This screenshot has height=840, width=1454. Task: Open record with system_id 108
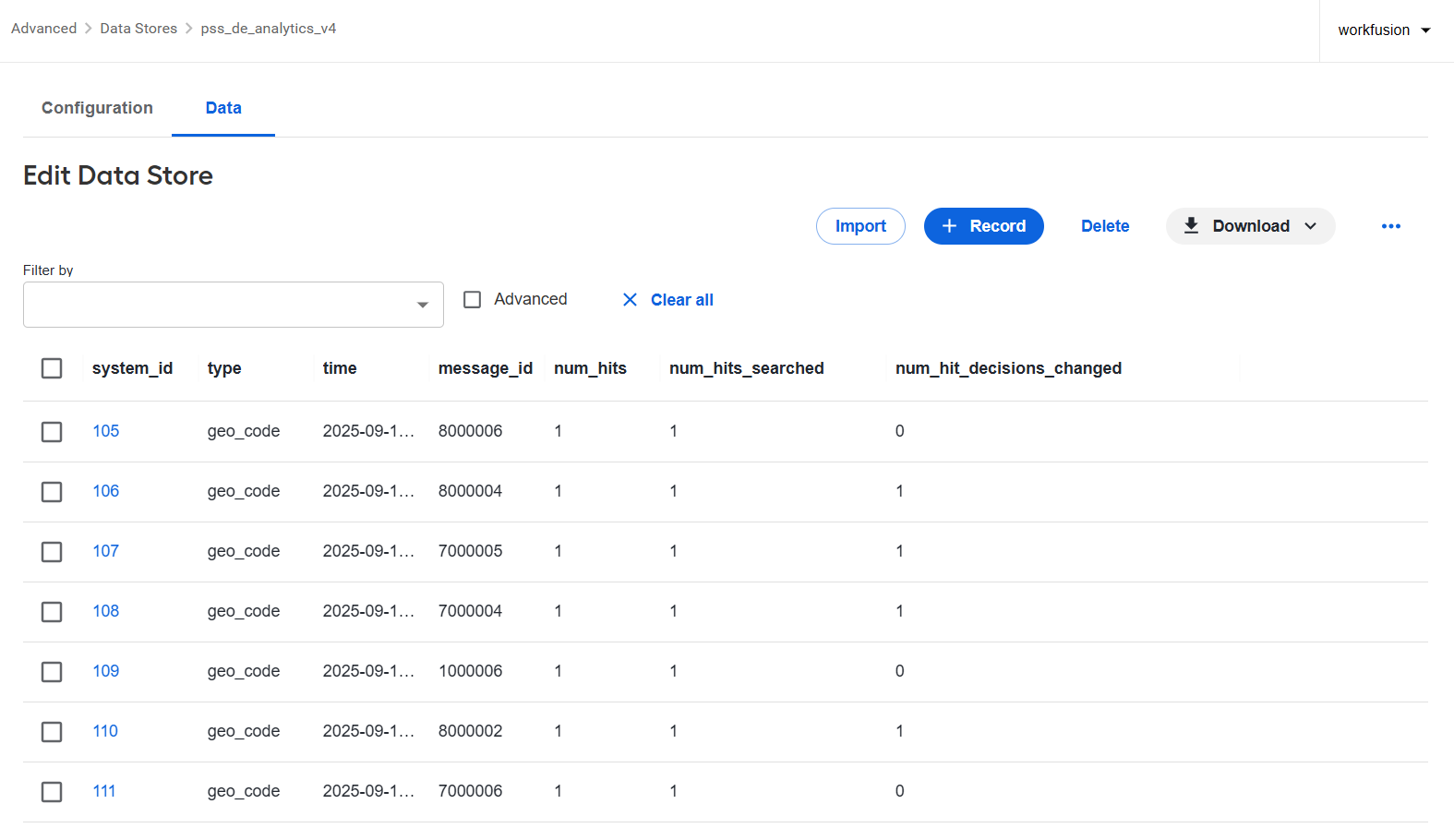coord(106,611)
